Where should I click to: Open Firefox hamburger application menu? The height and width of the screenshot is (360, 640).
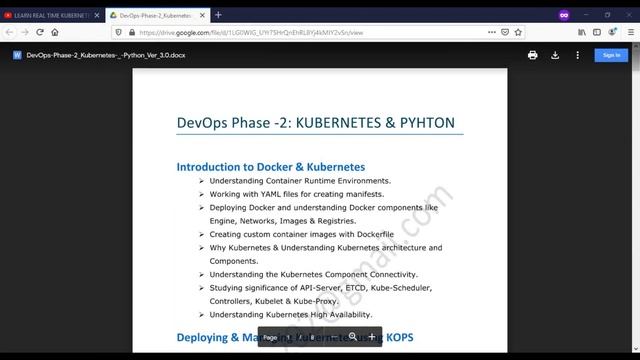pos(631,32)
